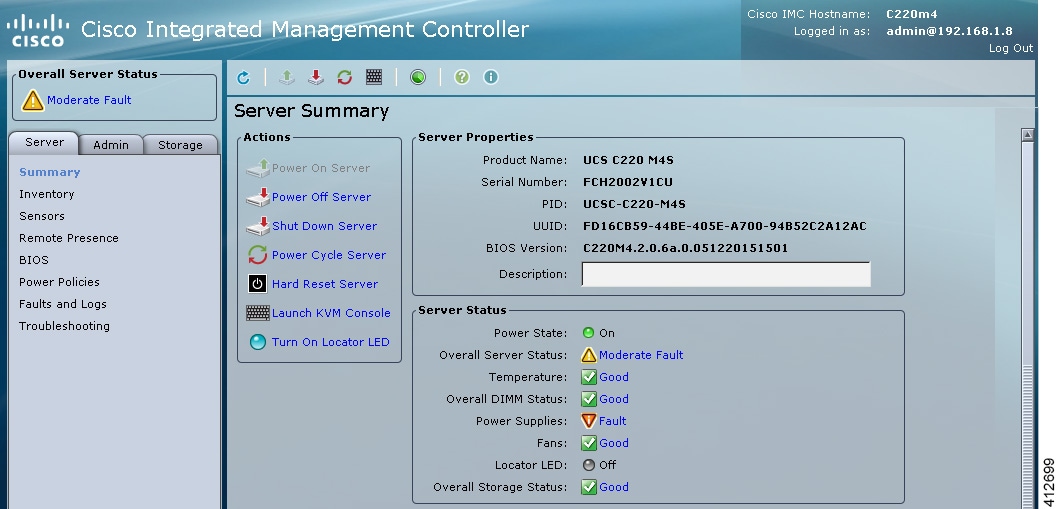Click the Cisco logo
This screenshot has width=1057, height=509.
(x=38, y=30)
